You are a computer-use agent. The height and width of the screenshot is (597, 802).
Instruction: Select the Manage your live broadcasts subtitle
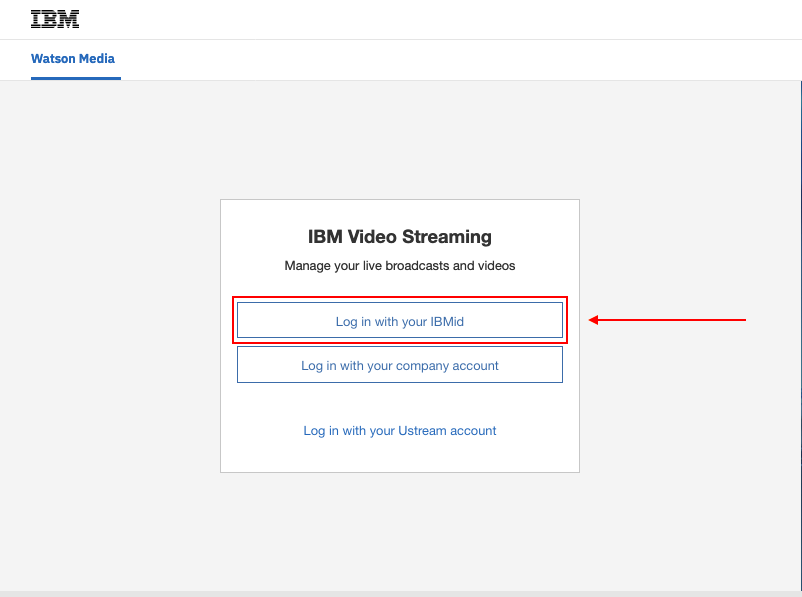[399, 266]
